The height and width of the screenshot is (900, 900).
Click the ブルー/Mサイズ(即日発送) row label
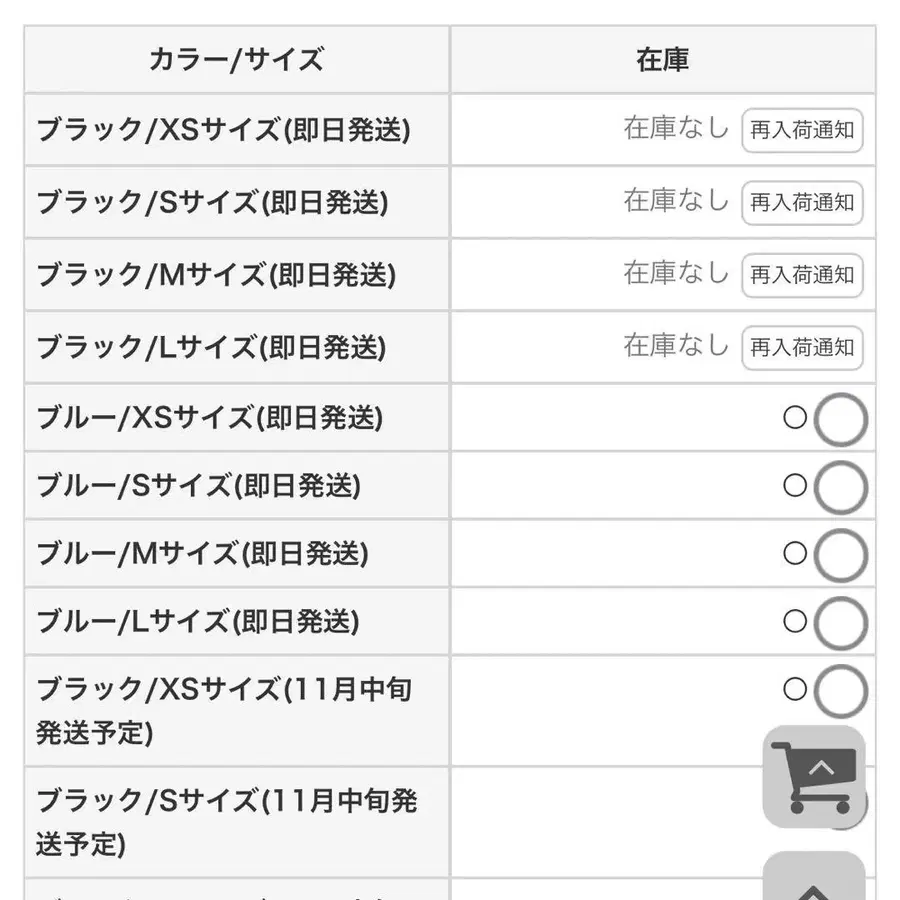coord(202,554)
